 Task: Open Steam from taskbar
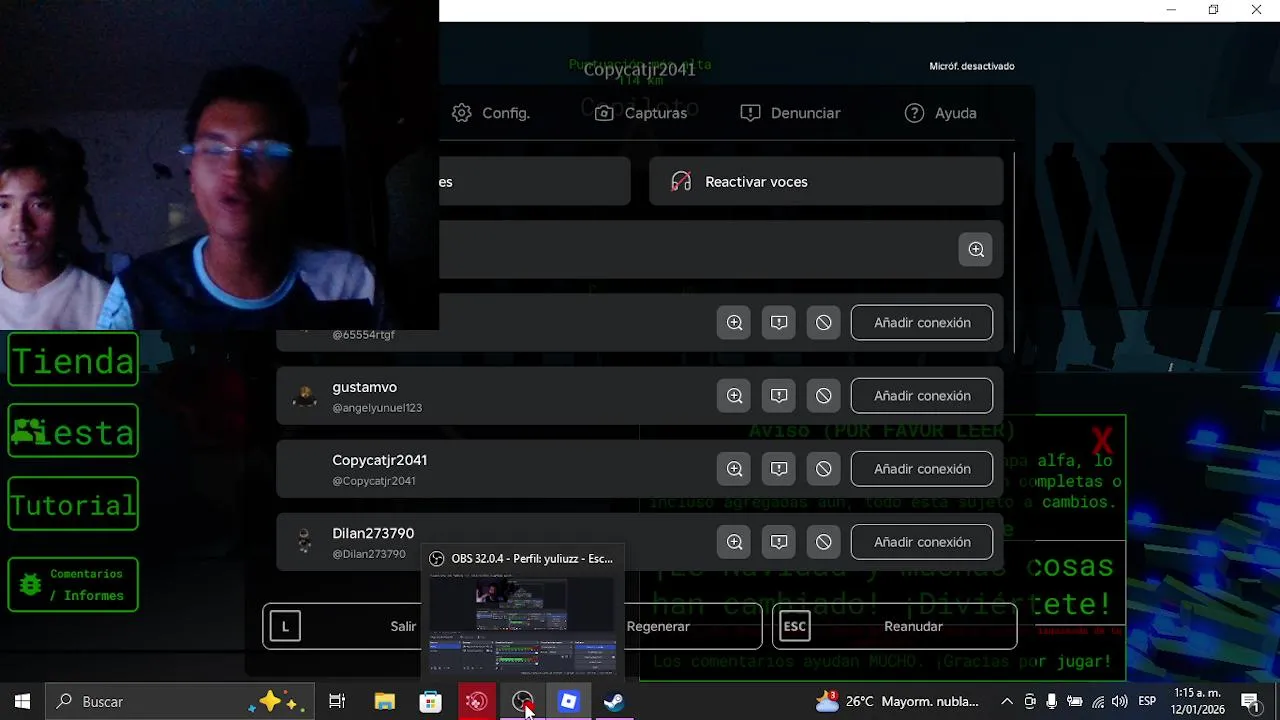614,702
